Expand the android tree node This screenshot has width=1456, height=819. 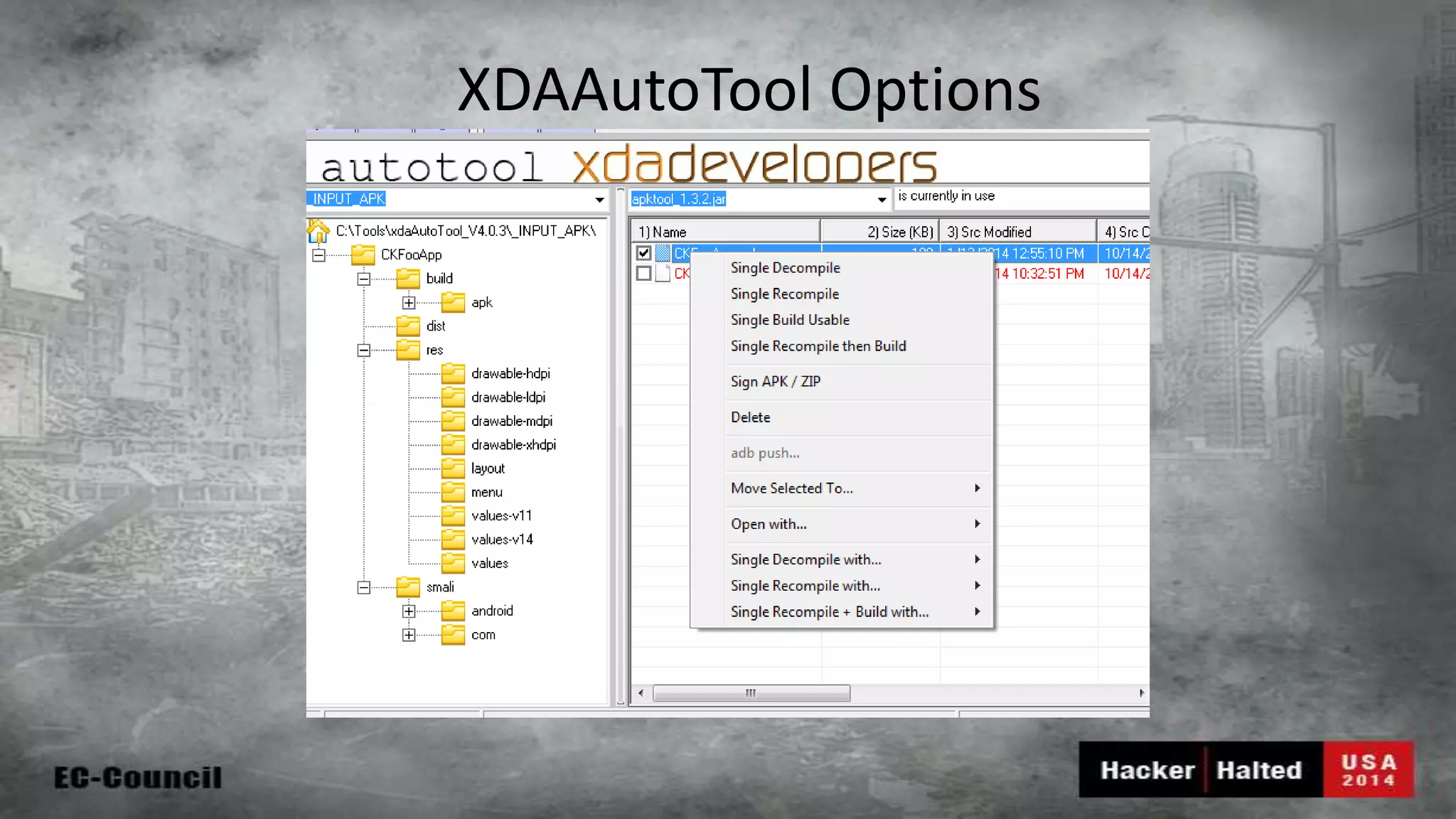pyautogui.click(x=409, y=611)
